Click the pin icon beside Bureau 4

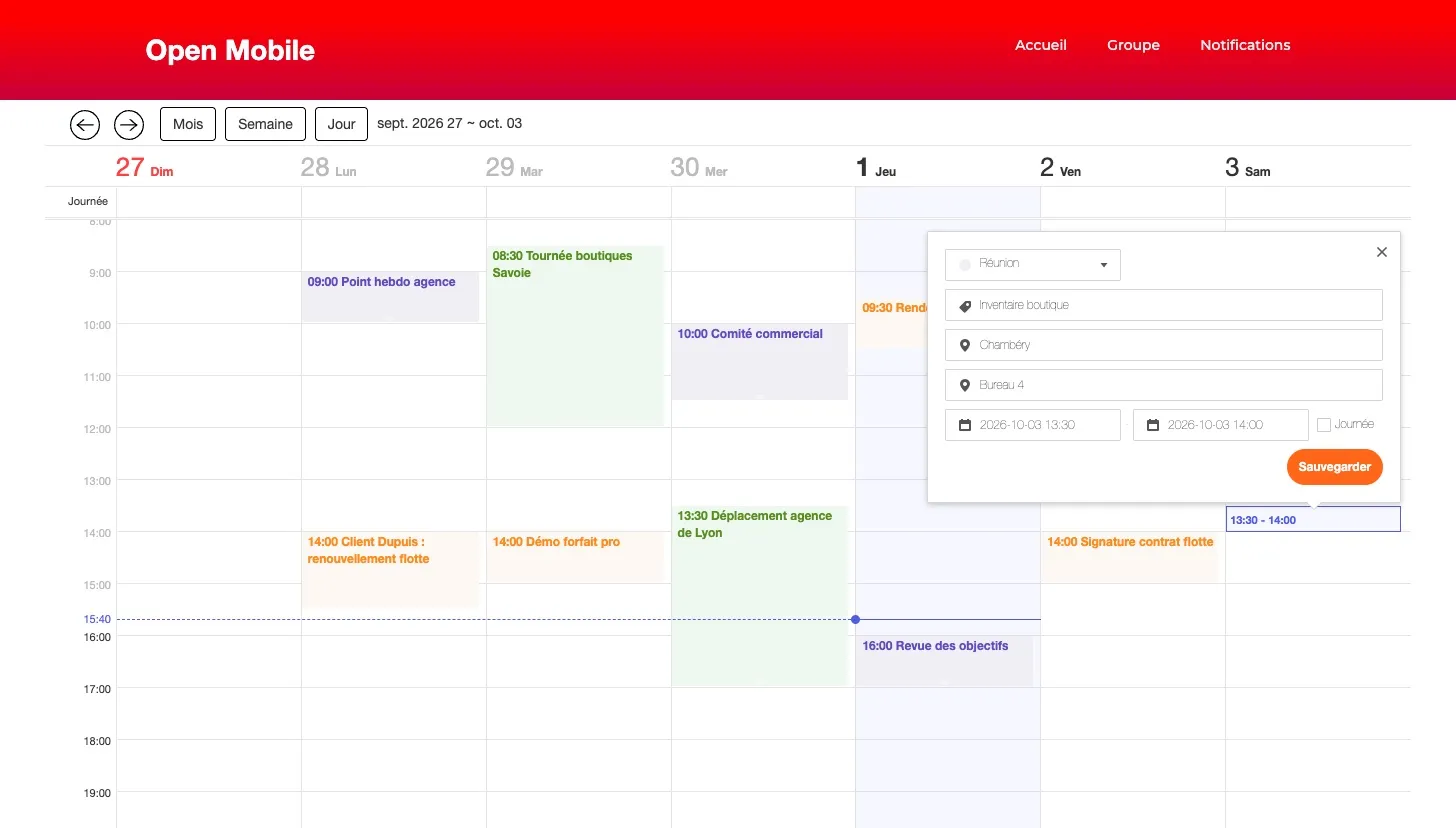tap(965, 385)
